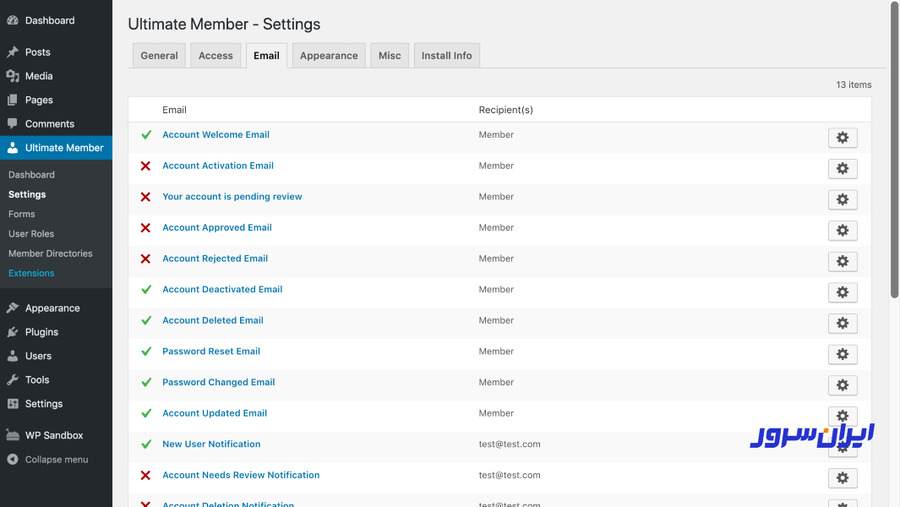Click the page vertical scrollbar thumb
The image size is (900, 507).
pos(894,150)
